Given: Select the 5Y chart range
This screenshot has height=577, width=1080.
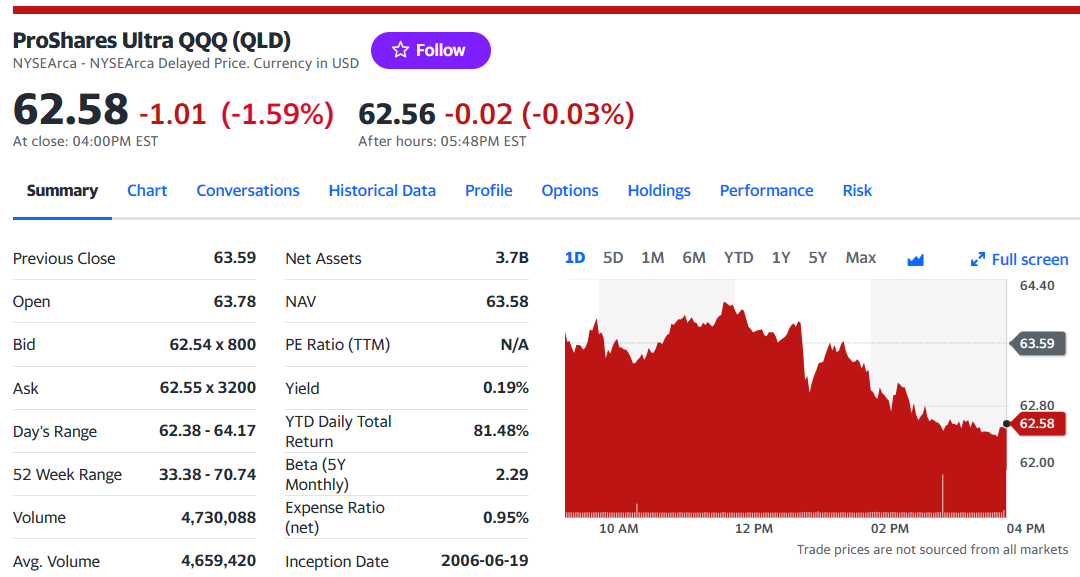Looking at the screenshot, I should click(x=818, y=258).
